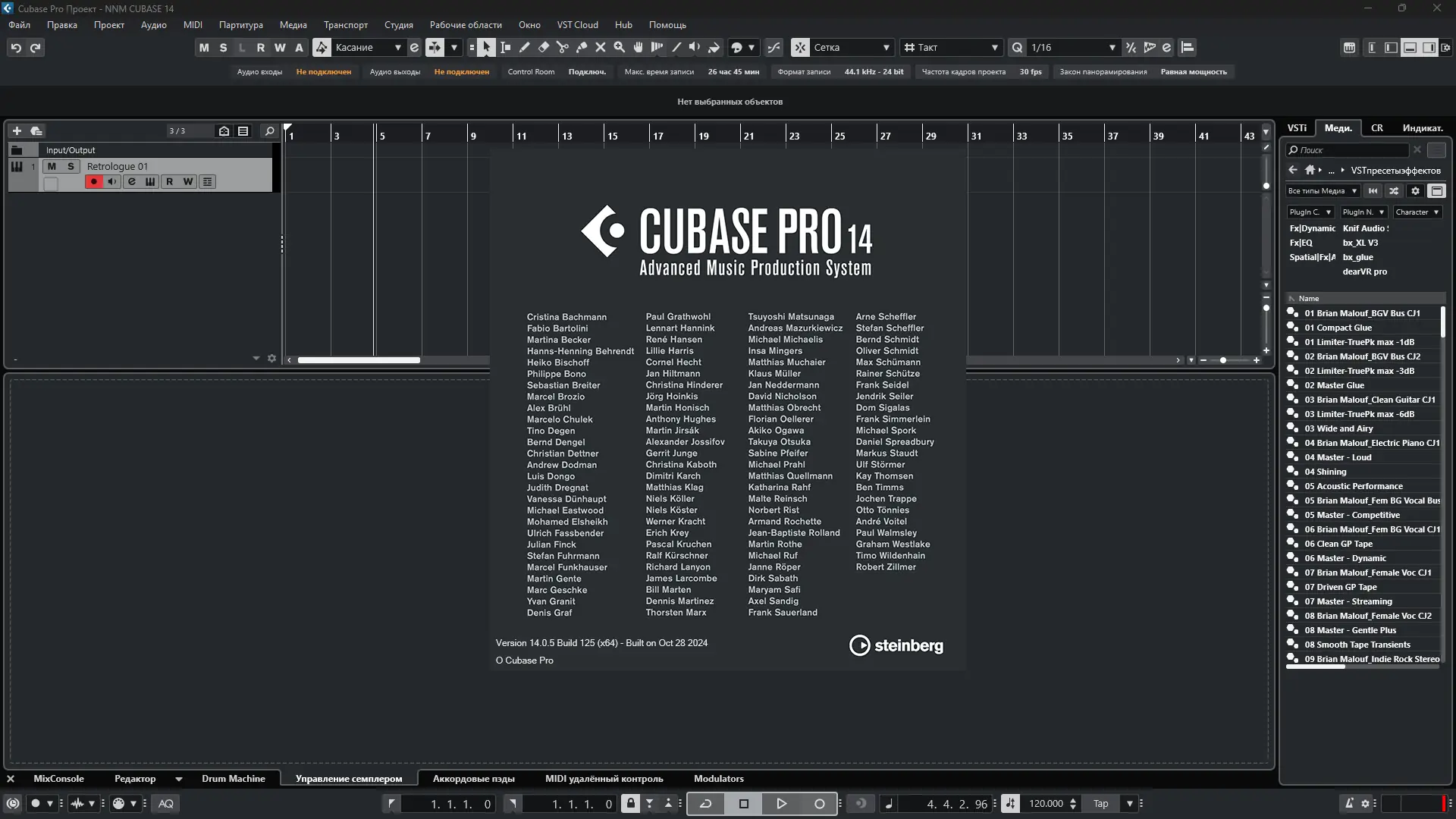This screenshot has width=1456, height=819.
Task: Open the Сетка snap type dropdown
Action: point(886,47)
